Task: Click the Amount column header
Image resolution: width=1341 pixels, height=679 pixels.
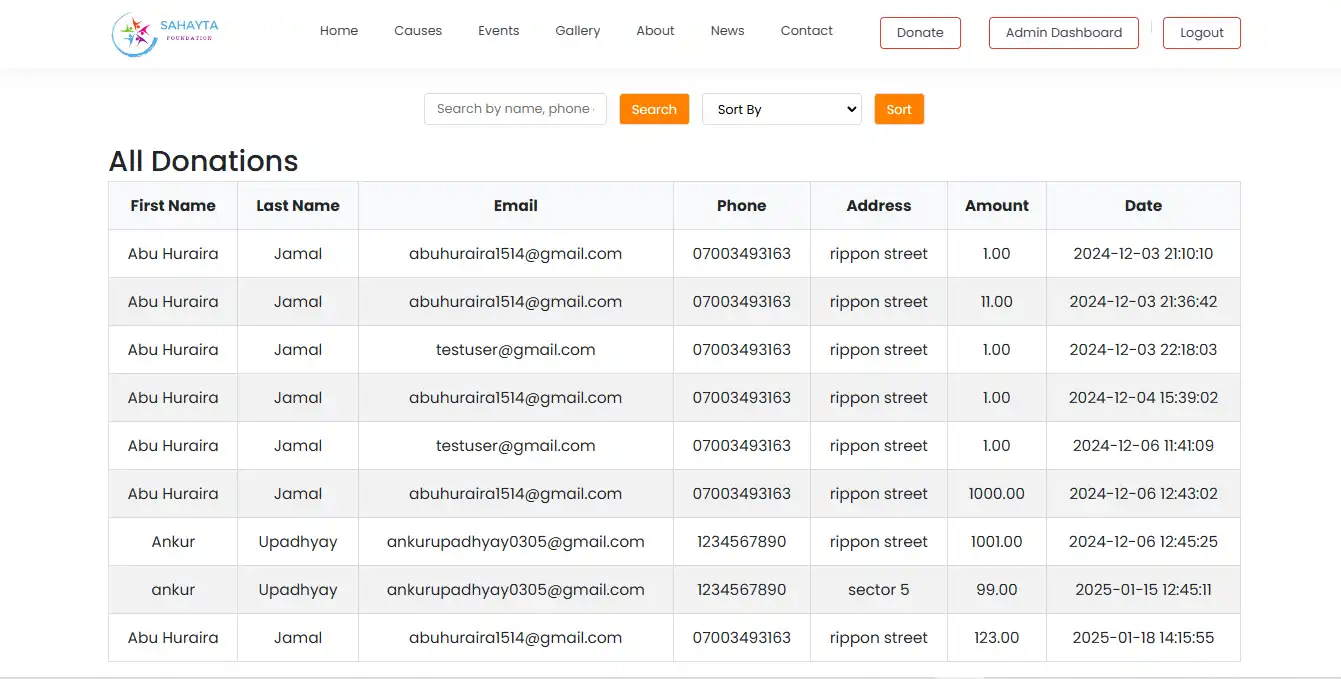Action: (x=996, y=206)
